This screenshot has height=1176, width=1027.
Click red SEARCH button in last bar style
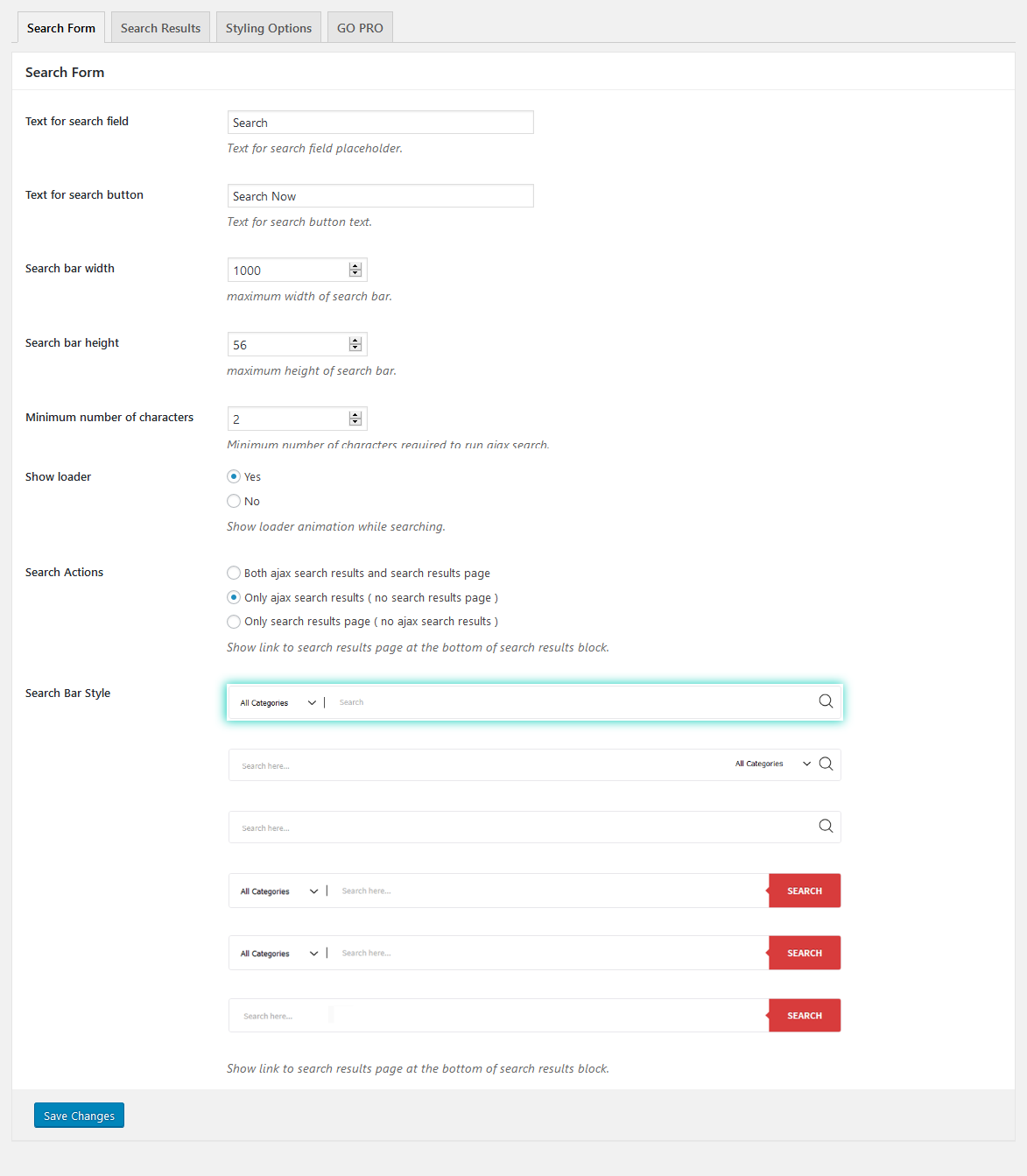pyautogui.click(x=805, y=1016)
